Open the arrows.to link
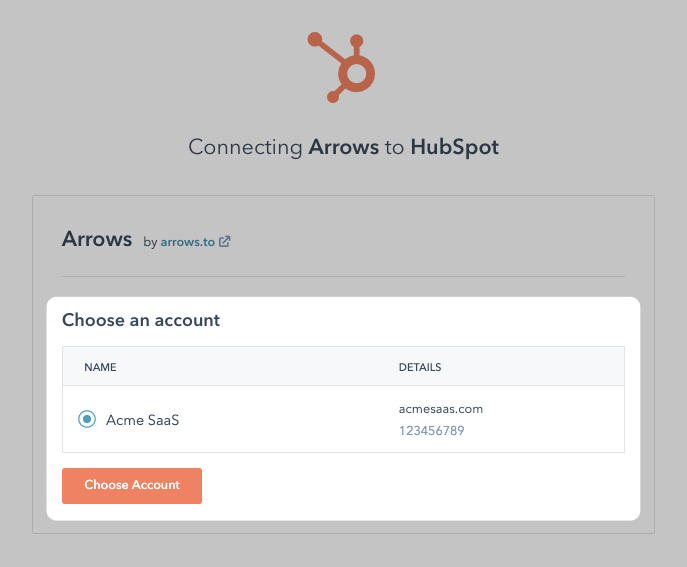Image resolution: width=687 pixels, height=567 pixels. pyautogui.click(x=188, y=241)
